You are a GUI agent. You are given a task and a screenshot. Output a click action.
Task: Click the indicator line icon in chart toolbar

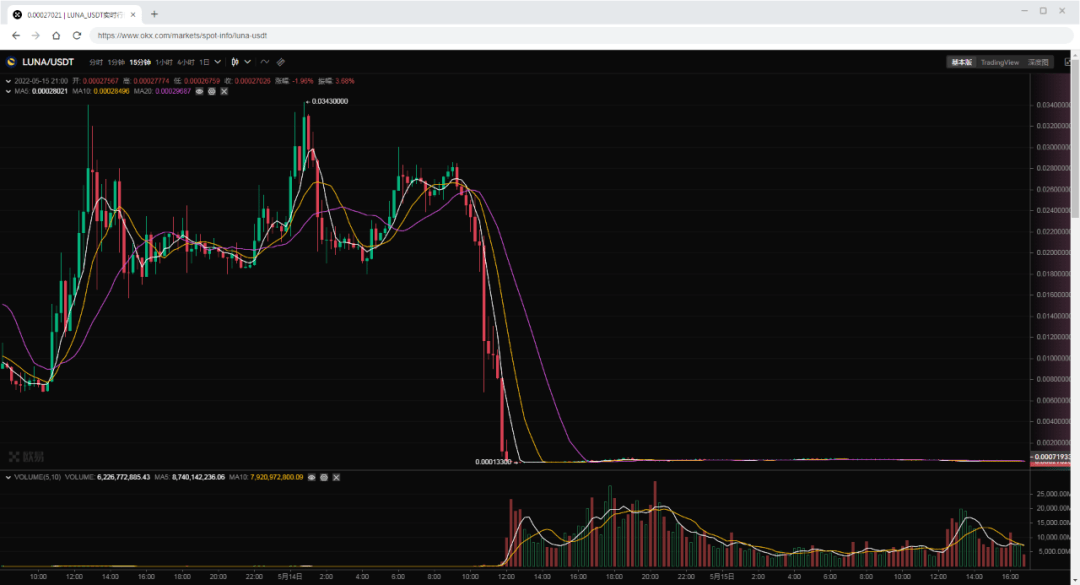[265, 62]
